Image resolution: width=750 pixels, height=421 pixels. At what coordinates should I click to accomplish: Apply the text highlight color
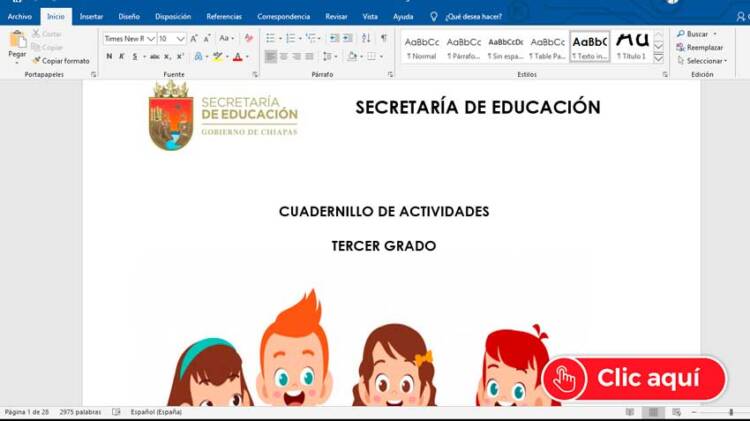(x=217, y=57)
